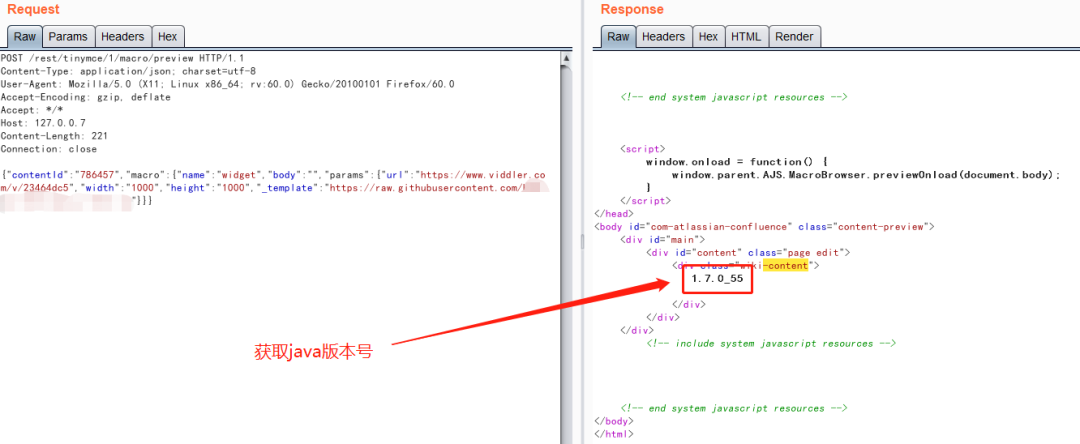The width and height of the screenshot is (1080, 444).
Task: Click the JSON body contentId 786457 line
Action: 273,176
